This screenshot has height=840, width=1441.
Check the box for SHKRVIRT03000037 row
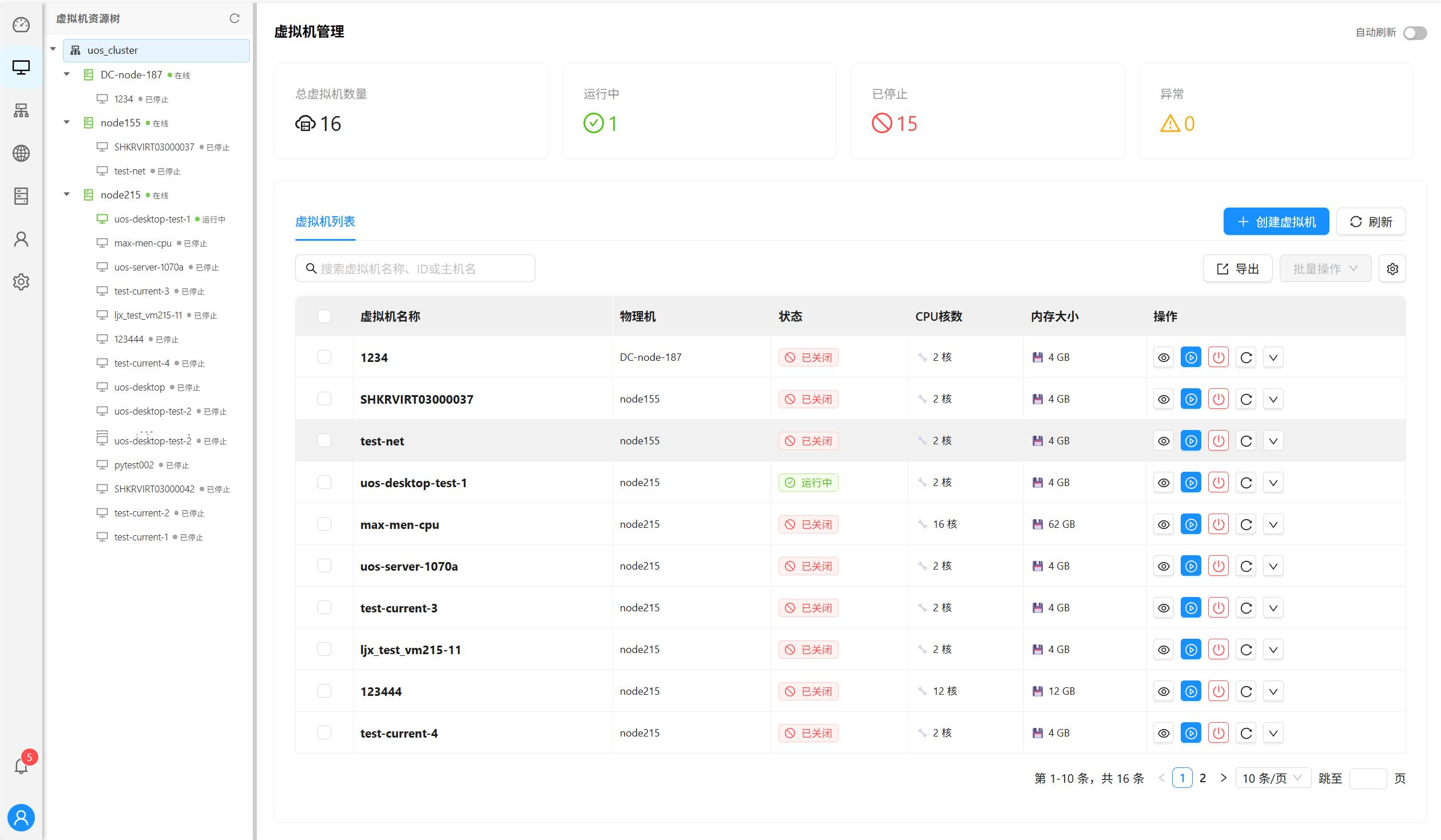pos(324,399)
